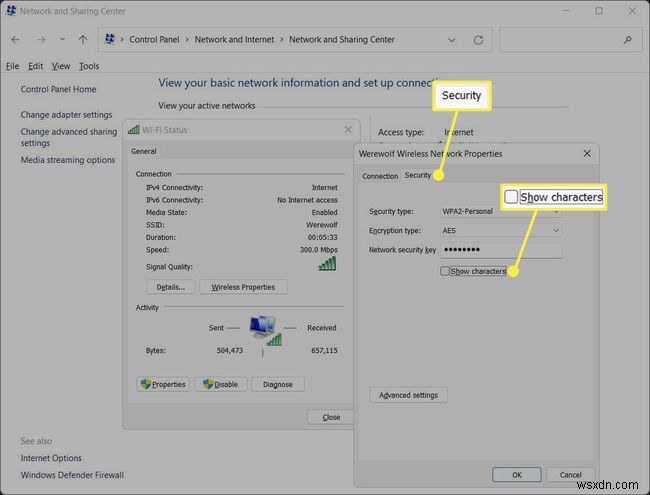Click the Network security key field
The image size is (650, 495).
500,250
